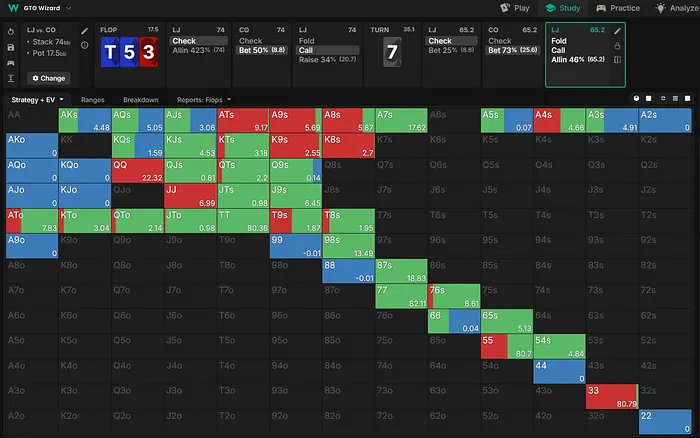Click the info icon beside stack details
The image size is (700, 438).
pos(85,45)
